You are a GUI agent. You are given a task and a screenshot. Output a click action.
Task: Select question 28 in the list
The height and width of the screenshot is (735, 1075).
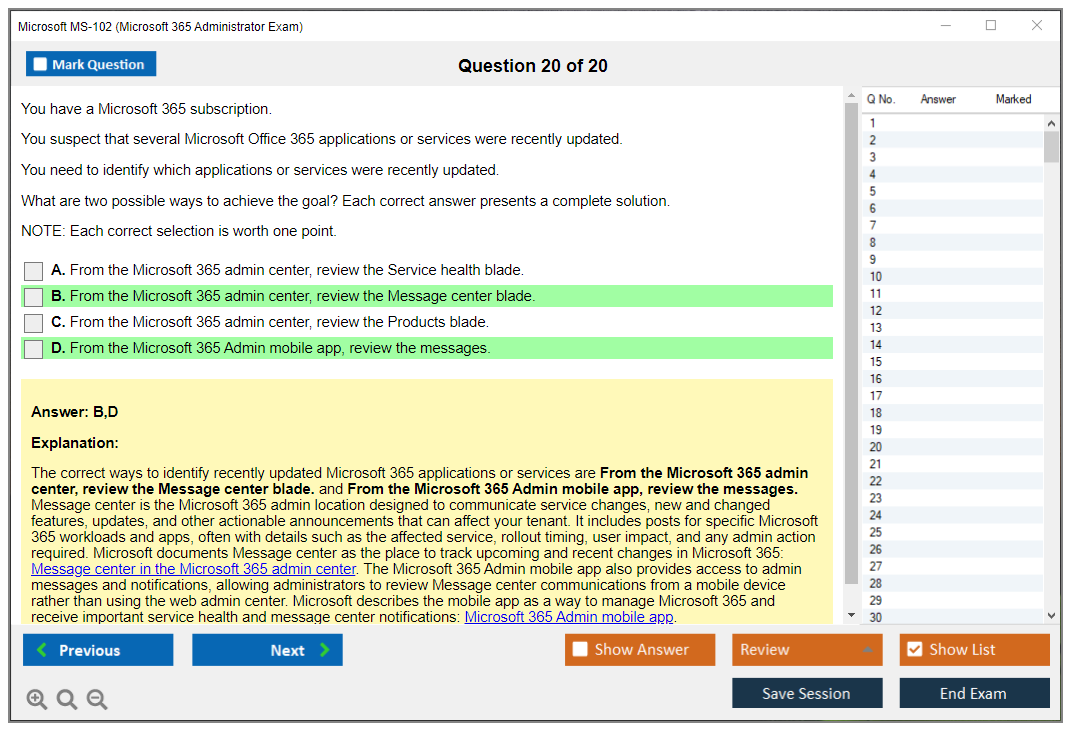coord(953,583)
